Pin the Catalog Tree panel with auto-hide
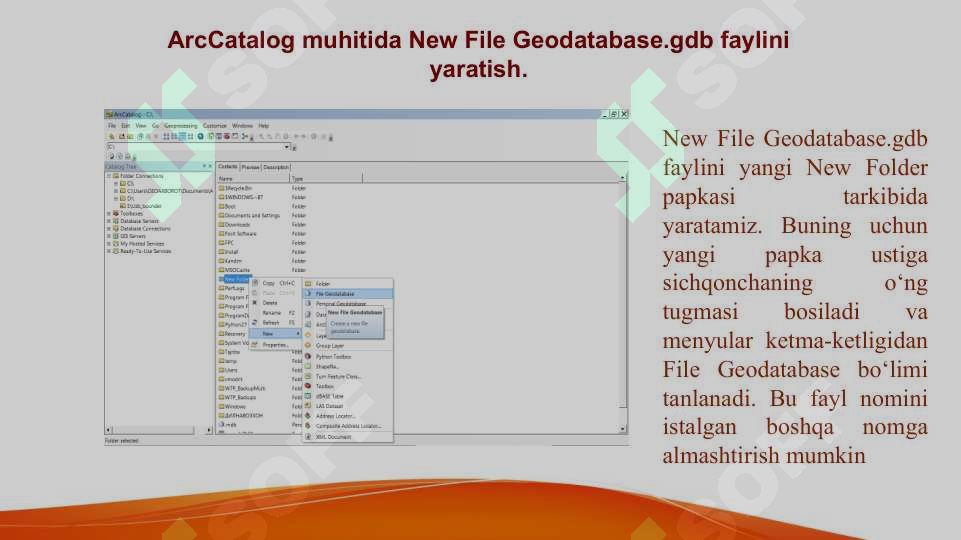 [x=204, y=166]
